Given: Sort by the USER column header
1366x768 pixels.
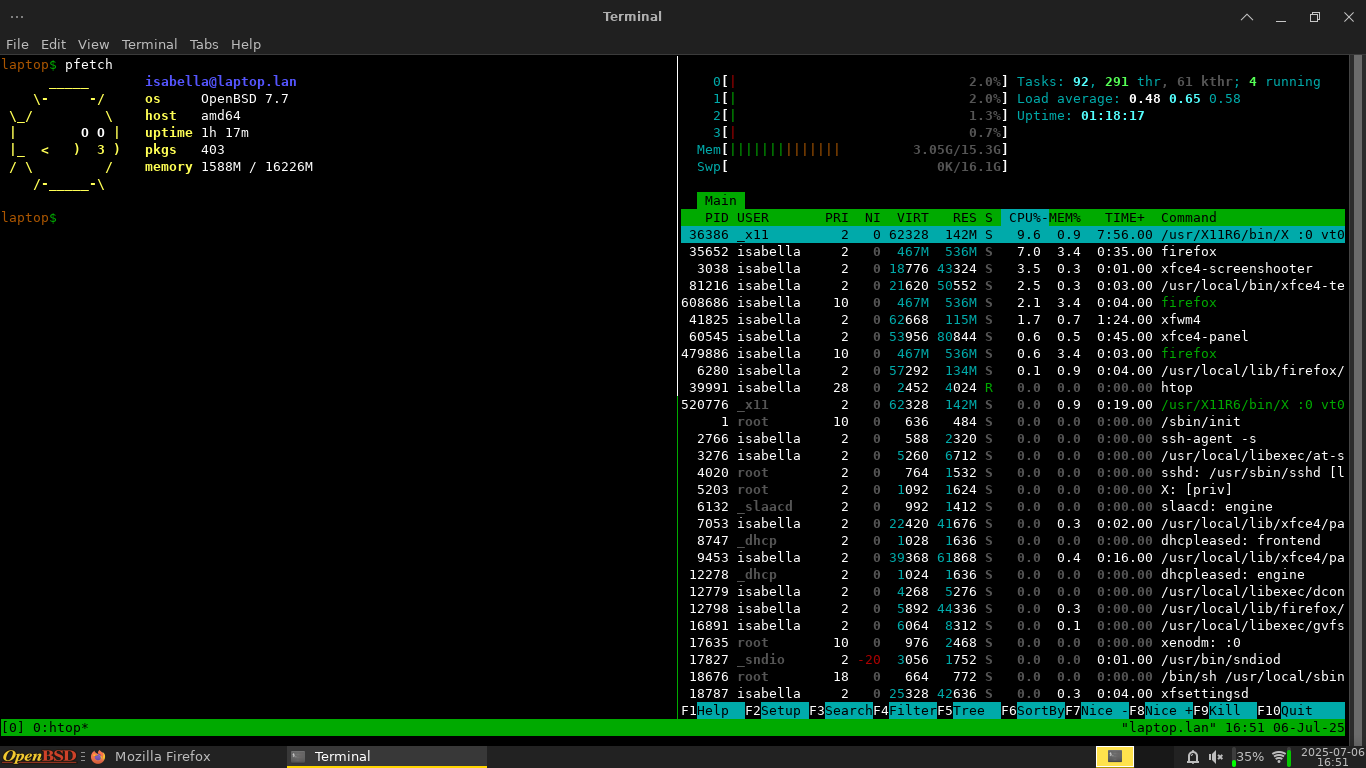Looking at the screenshot, I should (753, 217).
